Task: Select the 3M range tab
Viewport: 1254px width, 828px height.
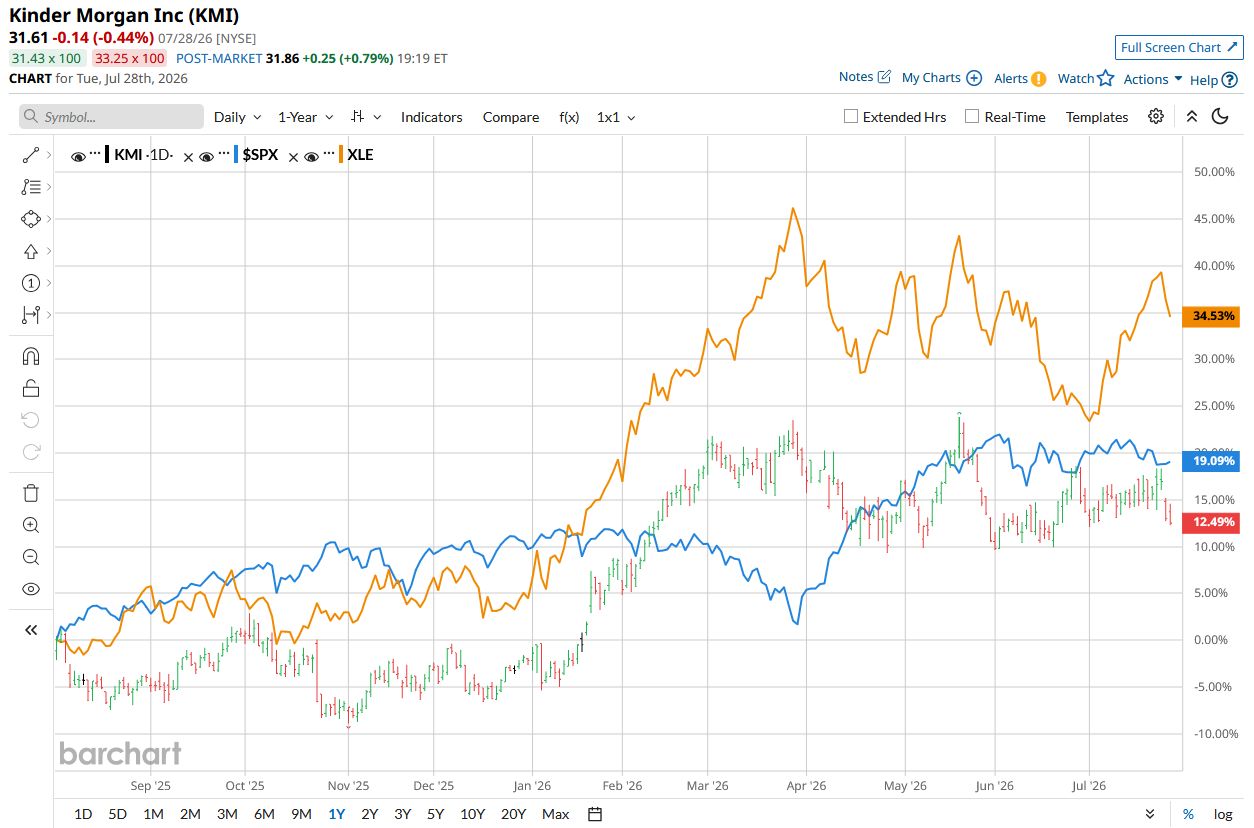Action: (227, 814)
